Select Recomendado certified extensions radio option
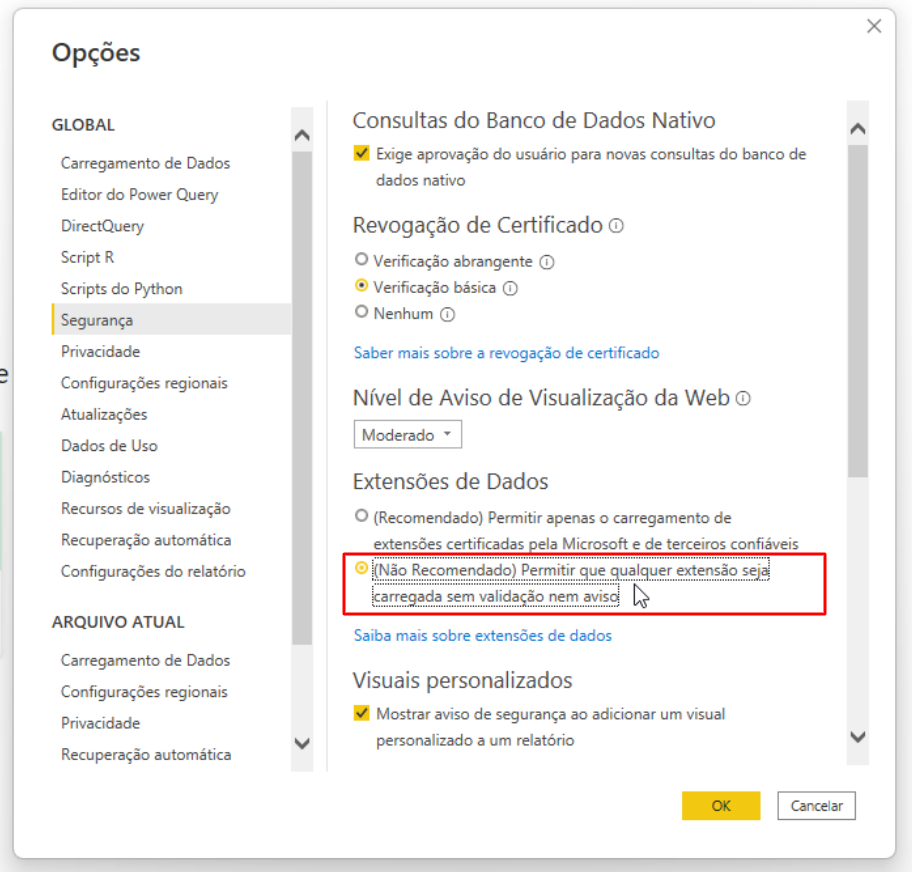This screenshot has width=912, height=872. (x=361, y=516)
